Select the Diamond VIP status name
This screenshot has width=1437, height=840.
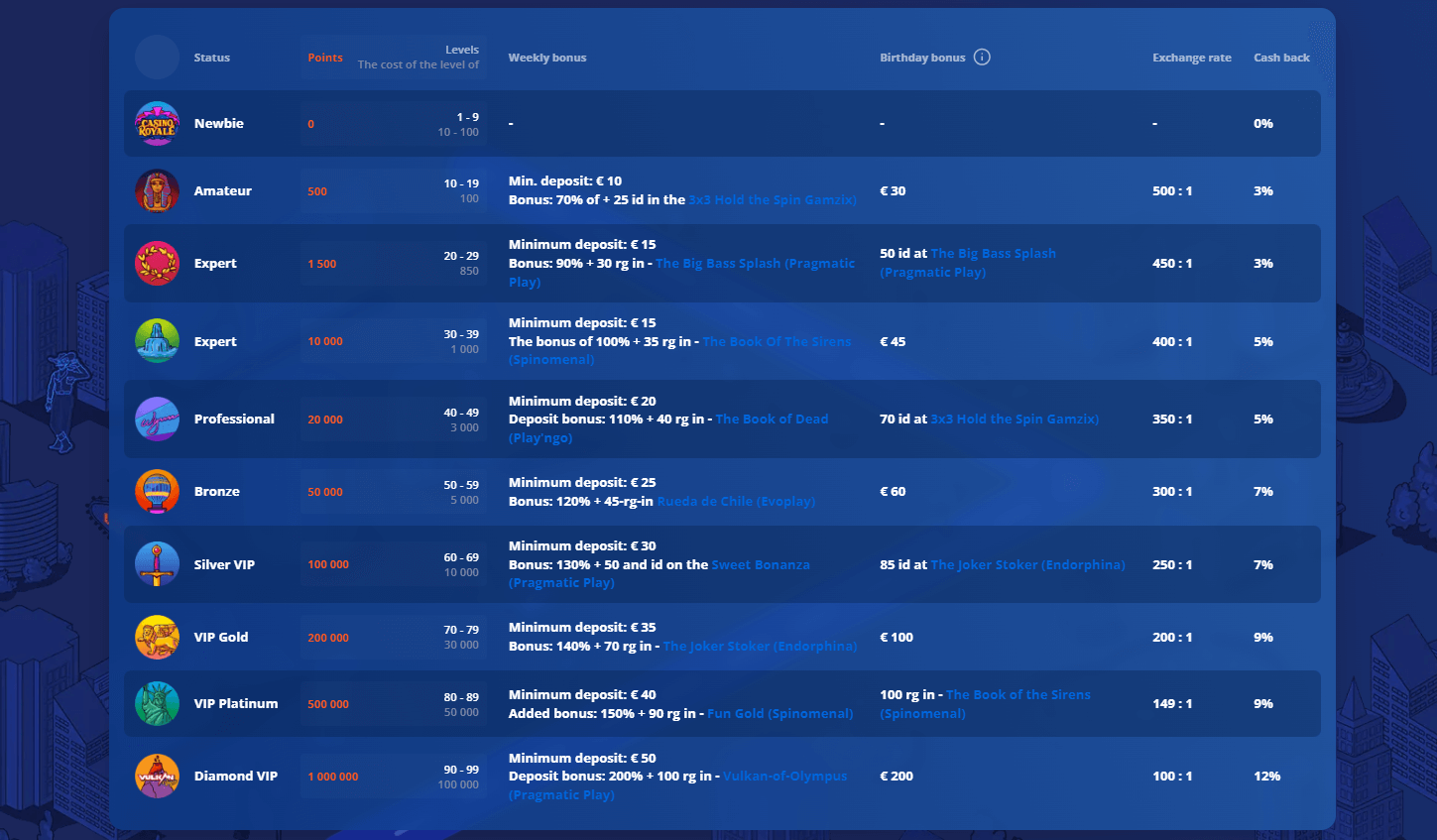coord(236,776)
